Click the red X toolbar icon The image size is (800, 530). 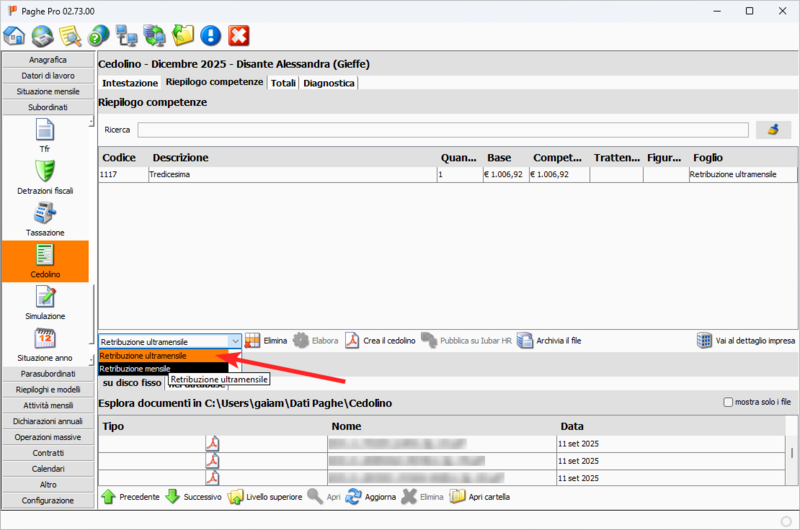[239, 37]
